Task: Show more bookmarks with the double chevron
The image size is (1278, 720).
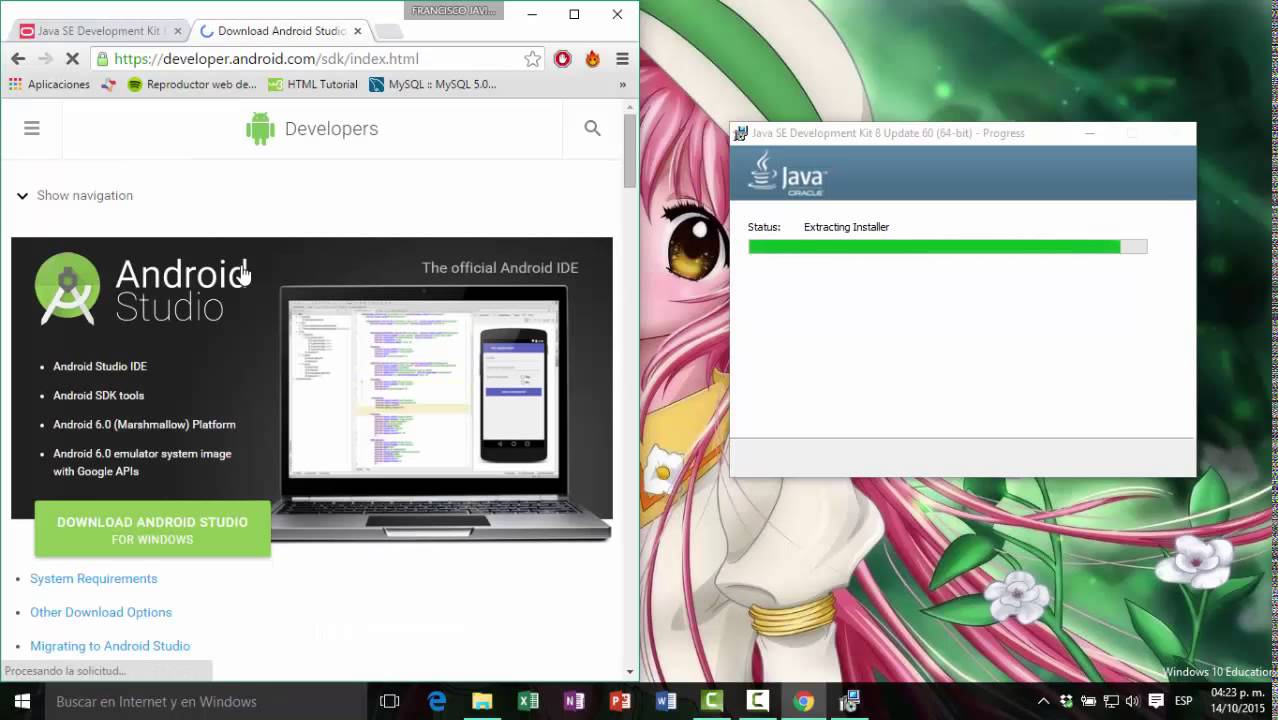Action: 622,85
